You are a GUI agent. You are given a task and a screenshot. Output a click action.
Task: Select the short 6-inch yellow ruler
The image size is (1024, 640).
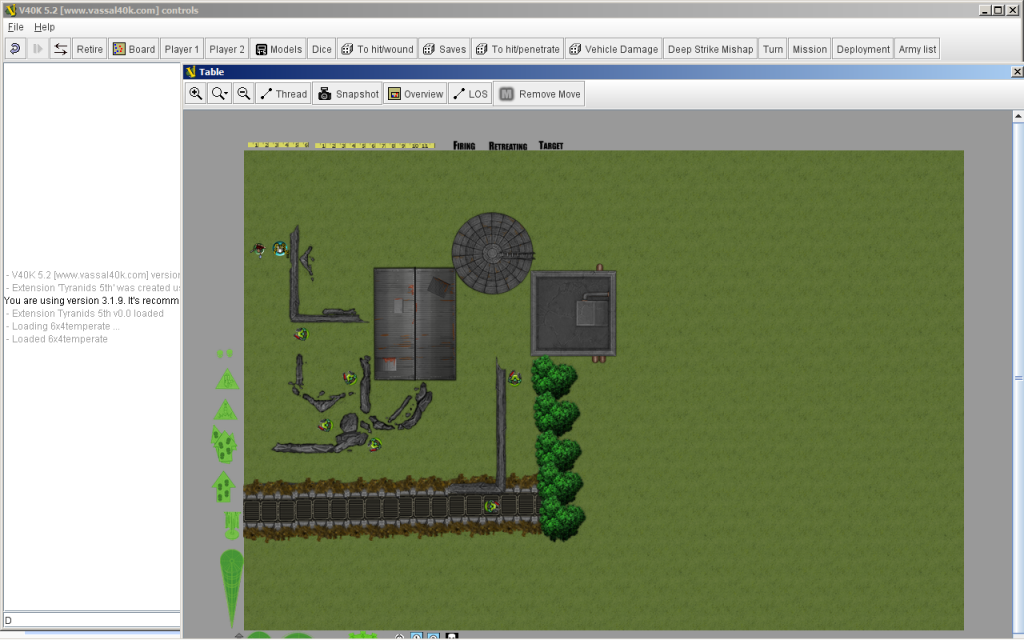(278, 145)
